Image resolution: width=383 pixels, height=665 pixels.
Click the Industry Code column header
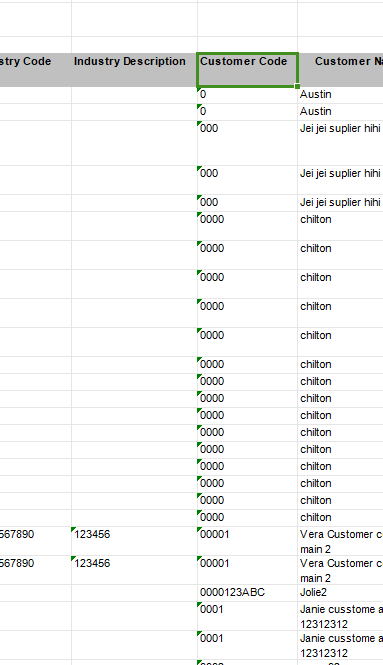36,70
